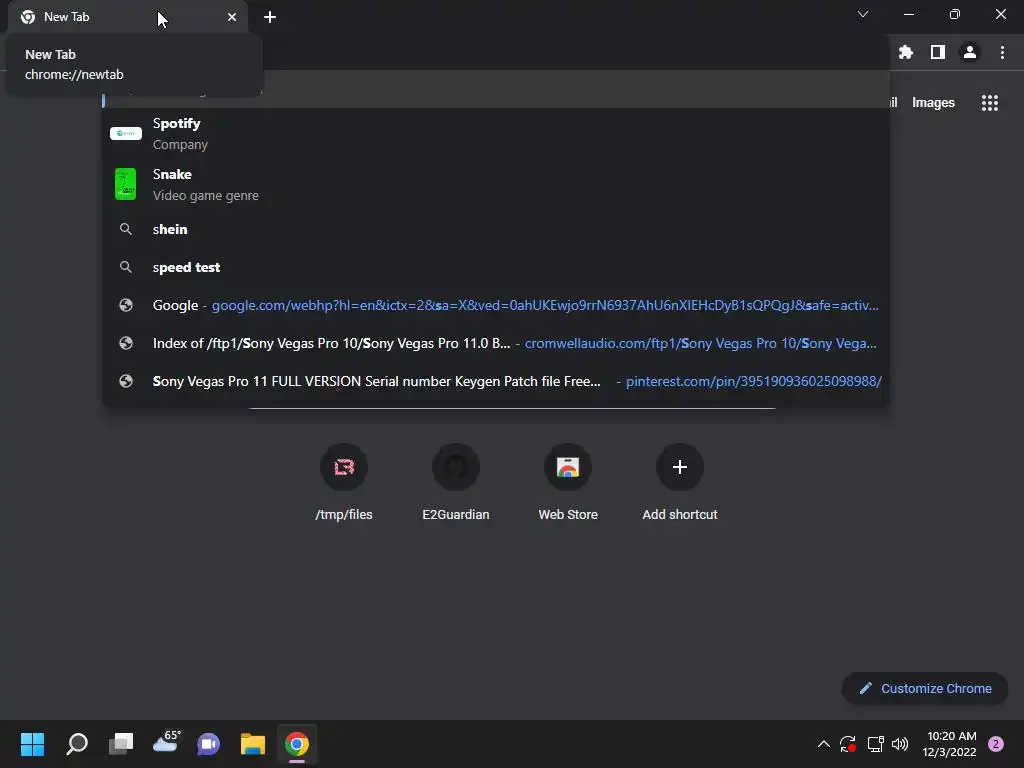Click the Snake game thumbnail
The height and width of the screenshot is (768, 1024).
coord(125,184)
